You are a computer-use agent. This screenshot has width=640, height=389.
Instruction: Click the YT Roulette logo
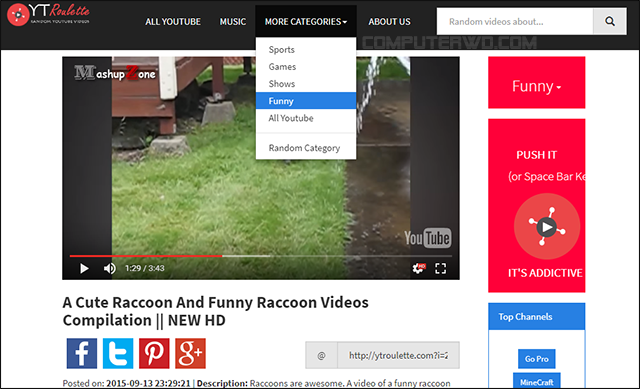pos(48,15)
